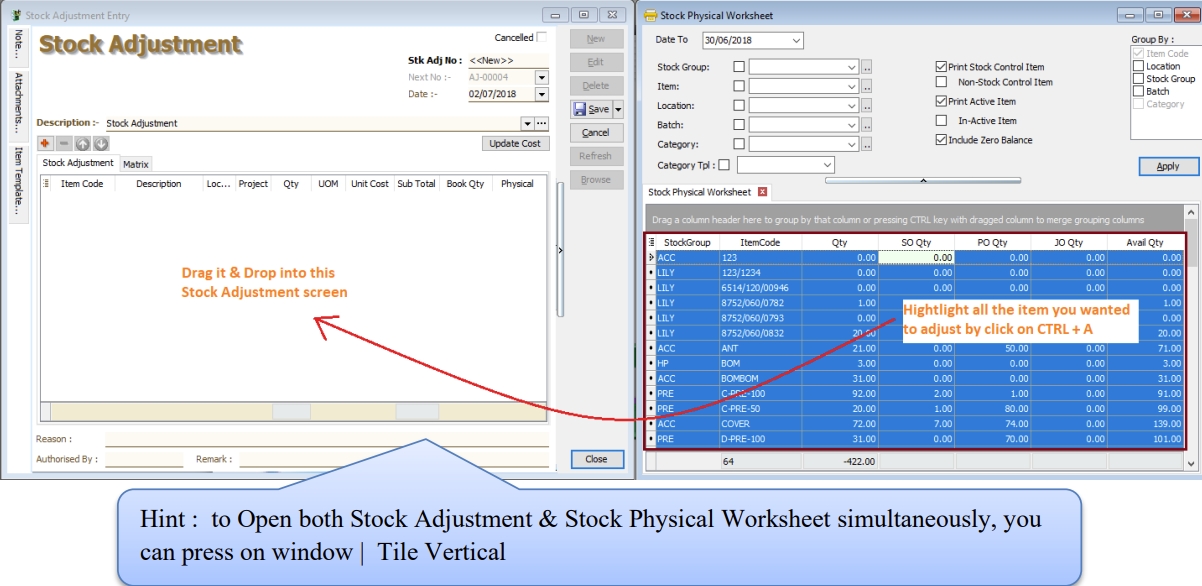Click the red plus add-row icon
This screenshot has width=1202, height=586.
(x=46, y=144)
